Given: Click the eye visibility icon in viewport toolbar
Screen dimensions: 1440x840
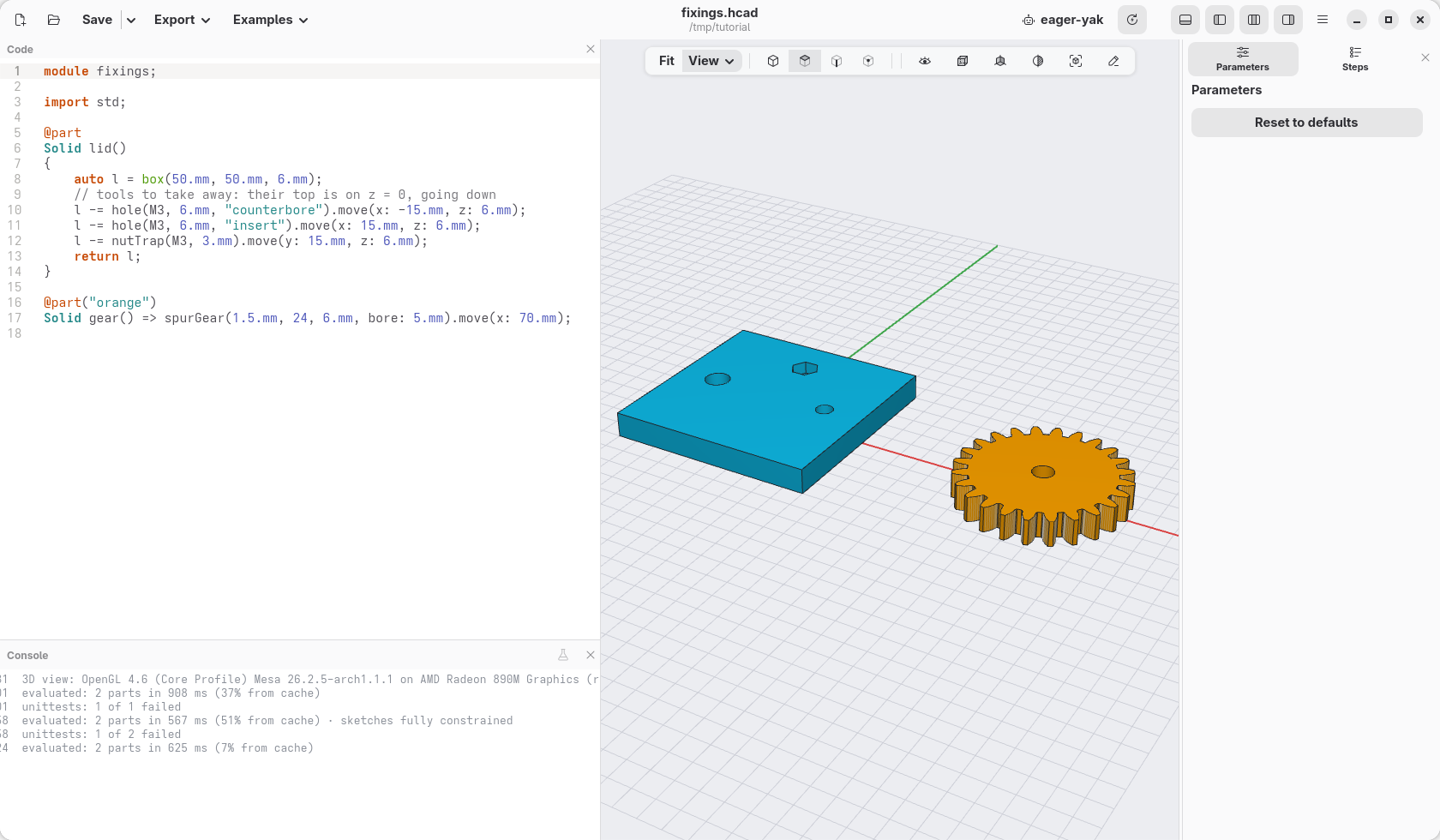Looking at the screenshot, I should click(925, 61).
